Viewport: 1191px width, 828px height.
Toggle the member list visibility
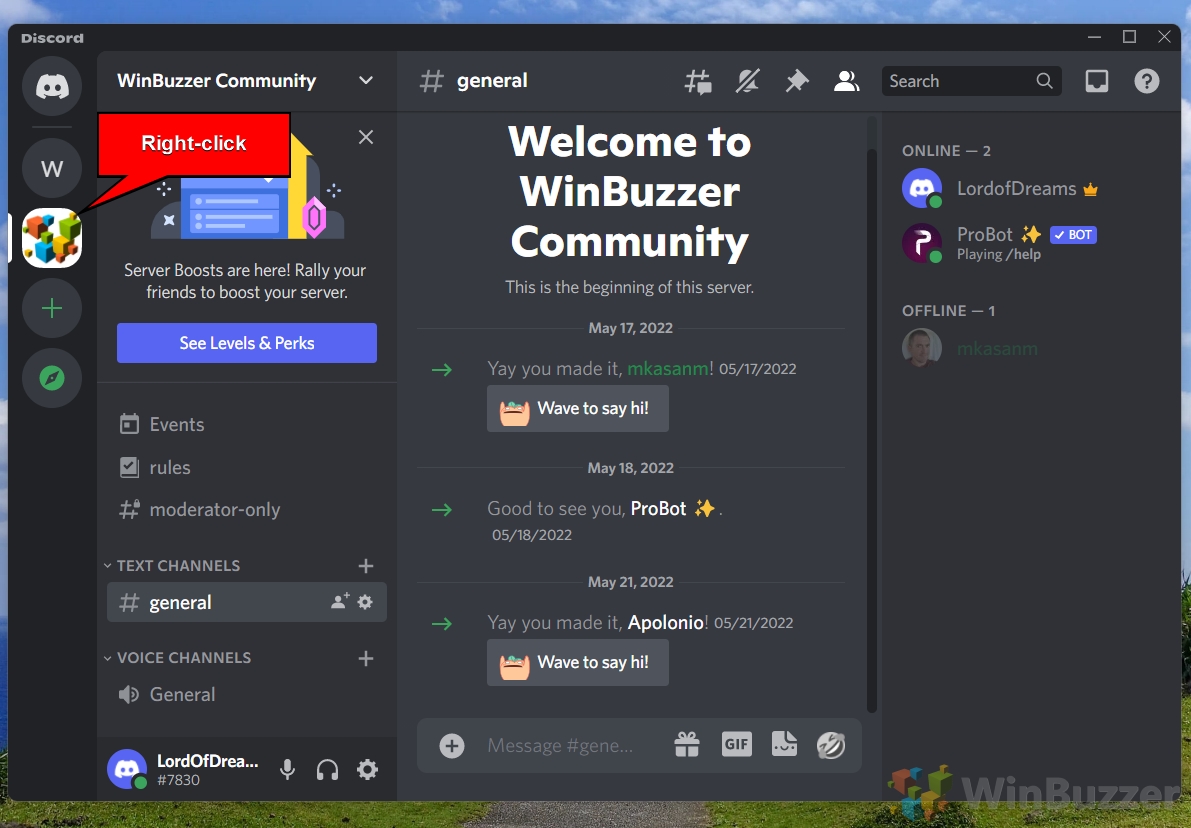pyautogui.click(x=846, y=81)
